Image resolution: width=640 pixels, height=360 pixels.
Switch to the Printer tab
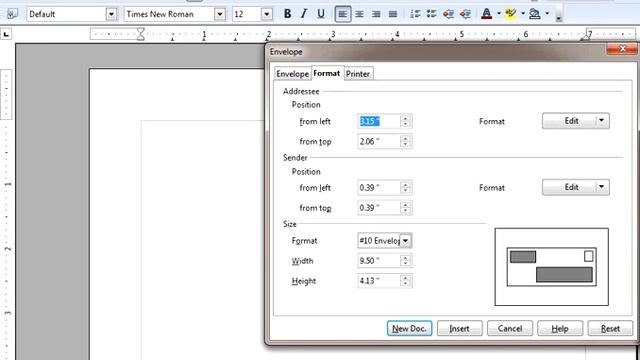click(358, 74)
